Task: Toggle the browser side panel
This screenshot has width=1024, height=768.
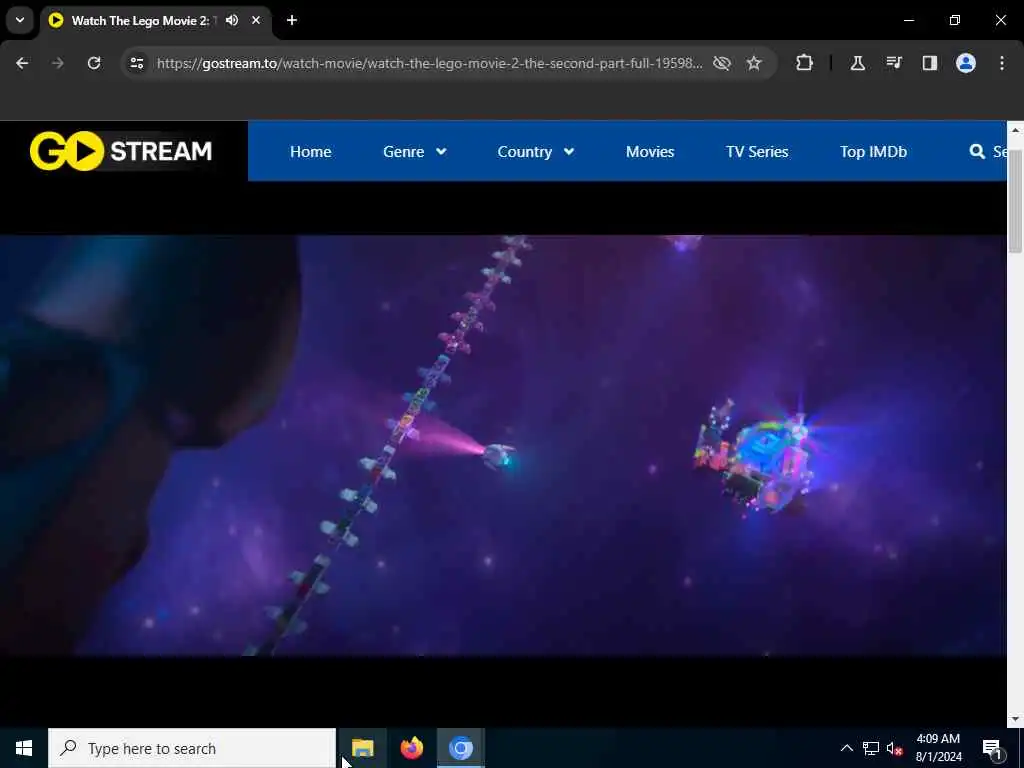Action: pos(929,63)
